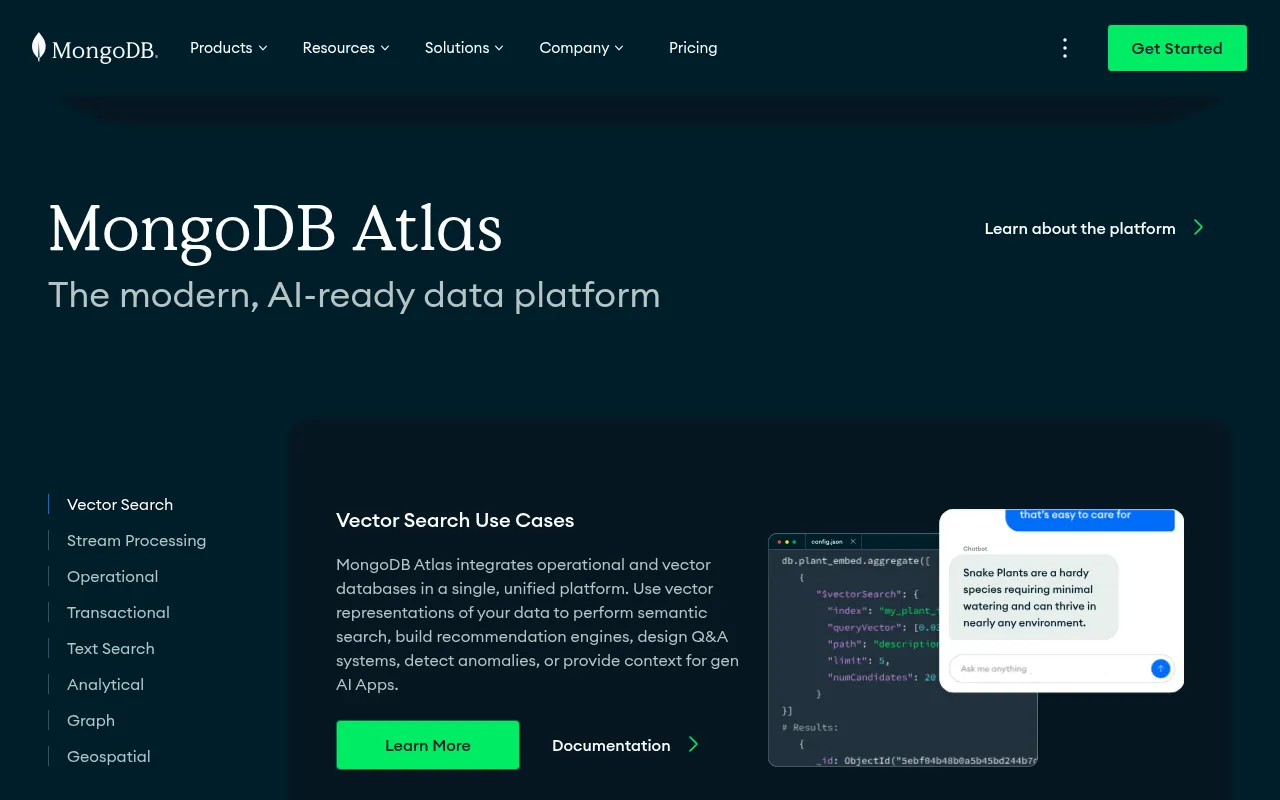Image resolution: width=1280 pixels, height=800 pixels.
Task: Select the Vector Search tab
Action: point(120,504)
